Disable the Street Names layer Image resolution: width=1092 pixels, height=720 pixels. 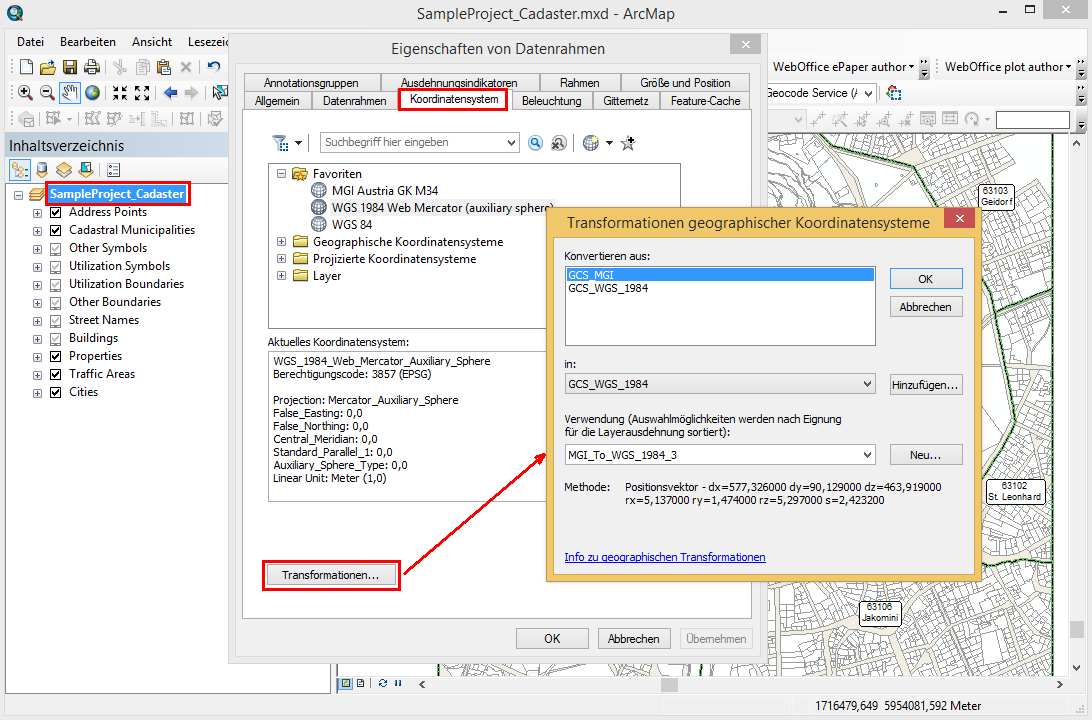tap(55, 320)
